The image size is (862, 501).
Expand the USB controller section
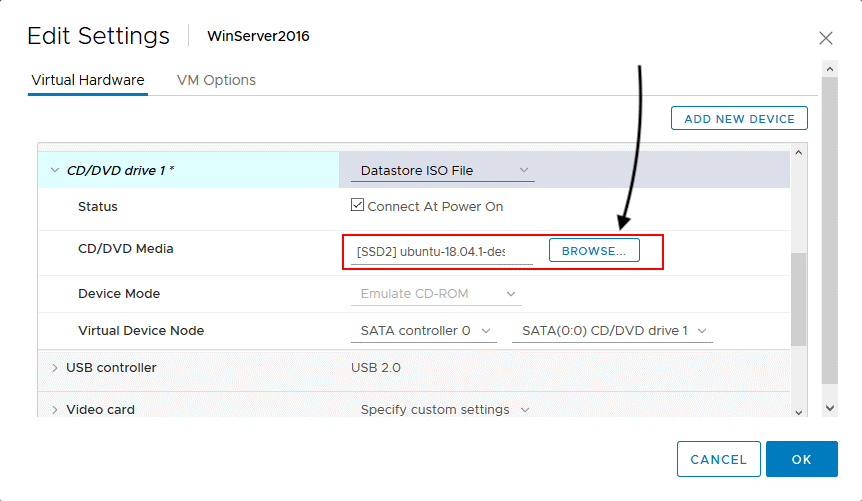pyautogui.click(x=54, y=368)
